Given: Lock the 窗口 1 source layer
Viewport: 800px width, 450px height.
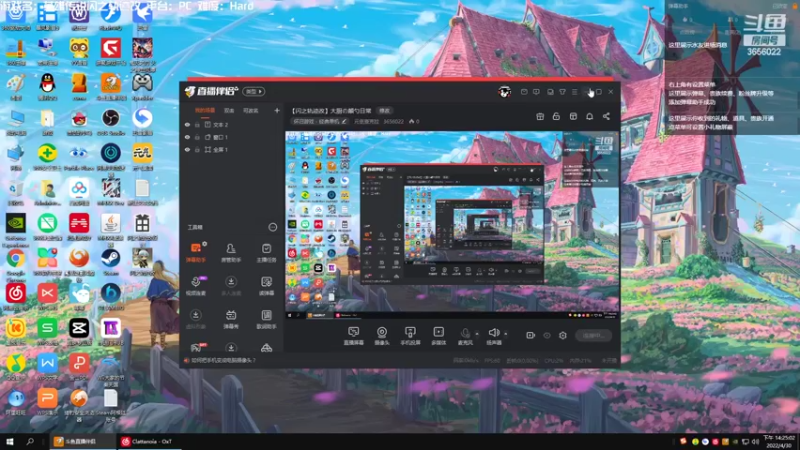Looking at the screenshot, I should (197, 137).
